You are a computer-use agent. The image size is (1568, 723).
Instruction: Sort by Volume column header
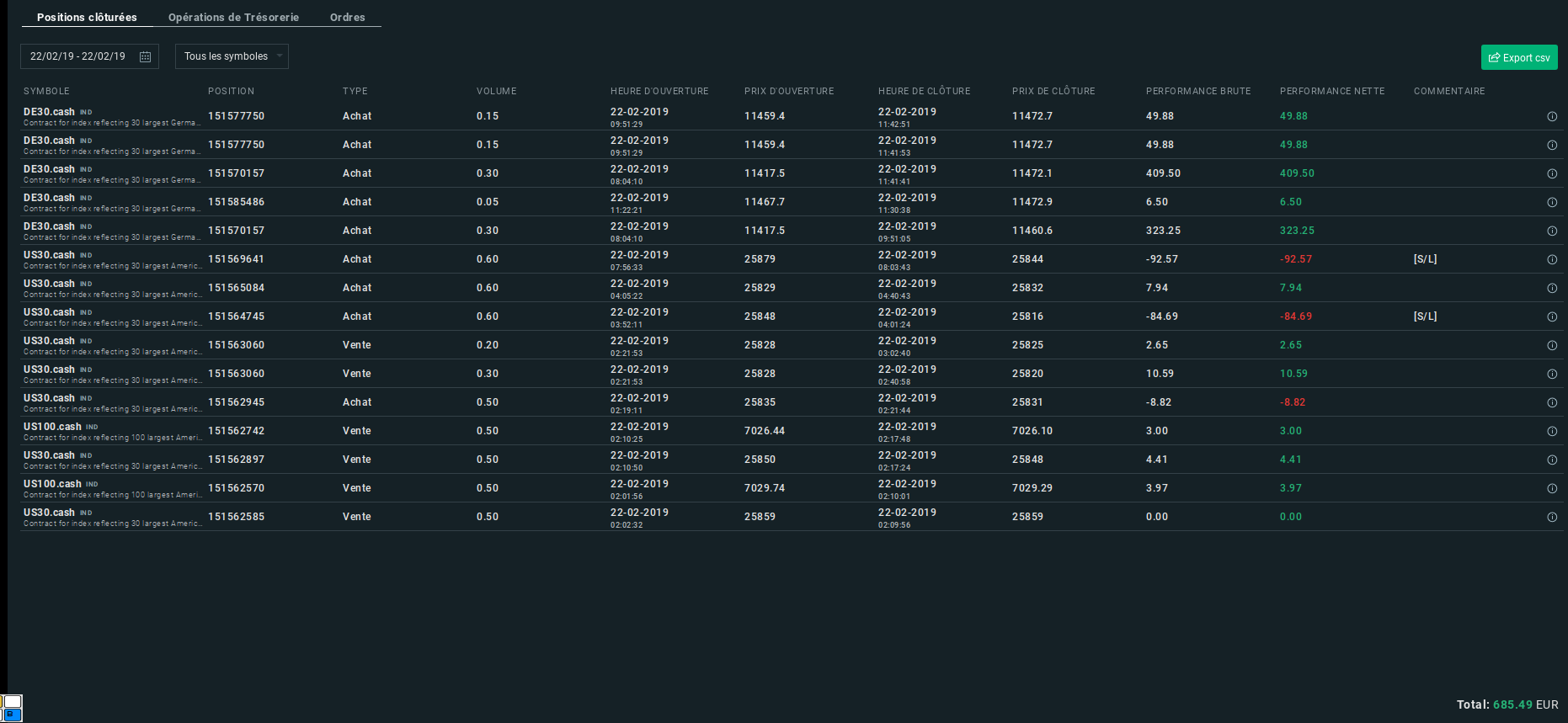point(497,91)
